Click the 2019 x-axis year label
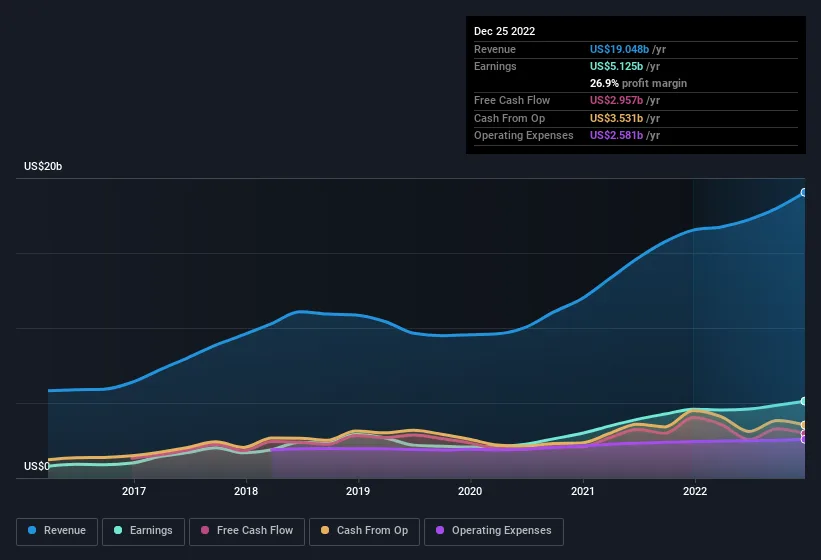 [x=358, y=491]
